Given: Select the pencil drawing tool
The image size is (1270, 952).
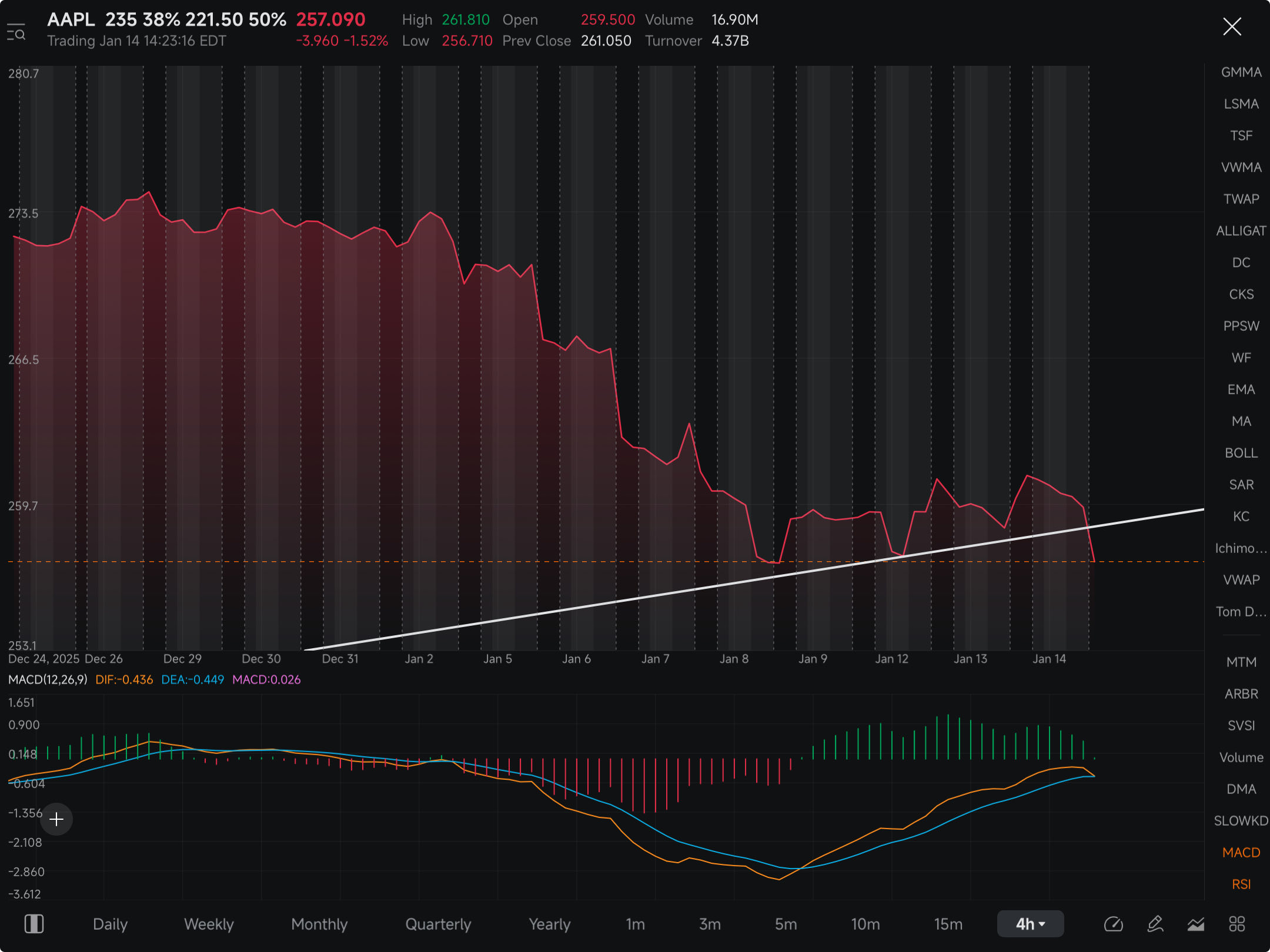Looking at the screenshot, I should point(1155,924).
